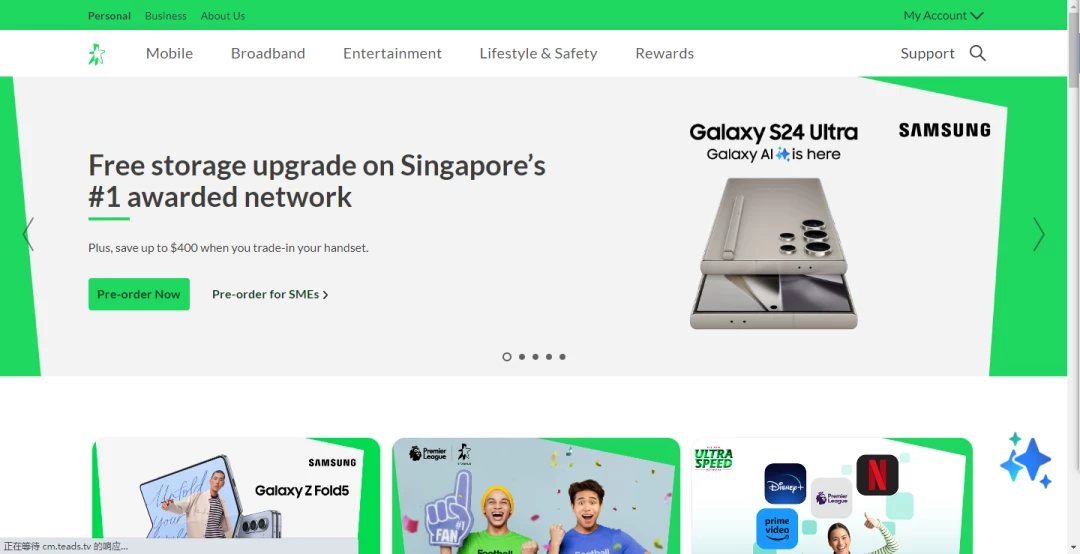Switch to the Business tab
The height and width of the screenshot is (554, 1080).
[165, 16]
